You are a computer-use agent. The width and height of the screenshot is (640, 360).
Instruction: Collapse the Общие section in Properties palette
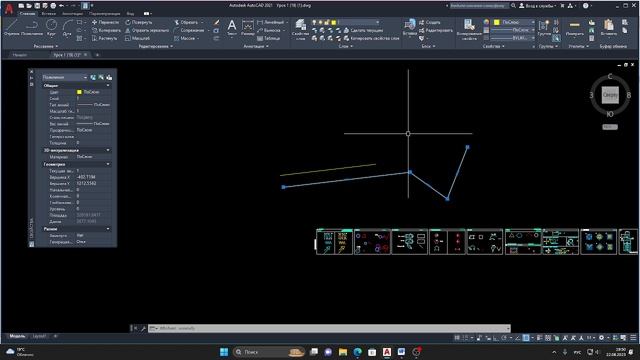pos(108,86)
